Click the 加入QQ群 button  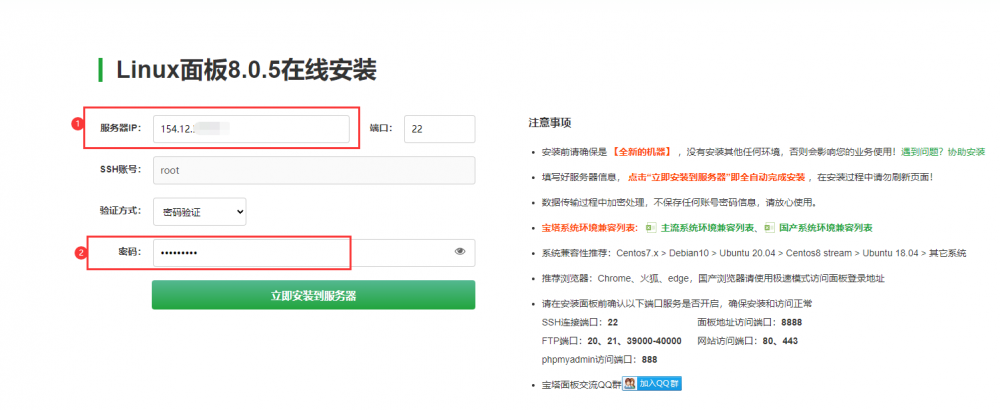tap(659, 383)
